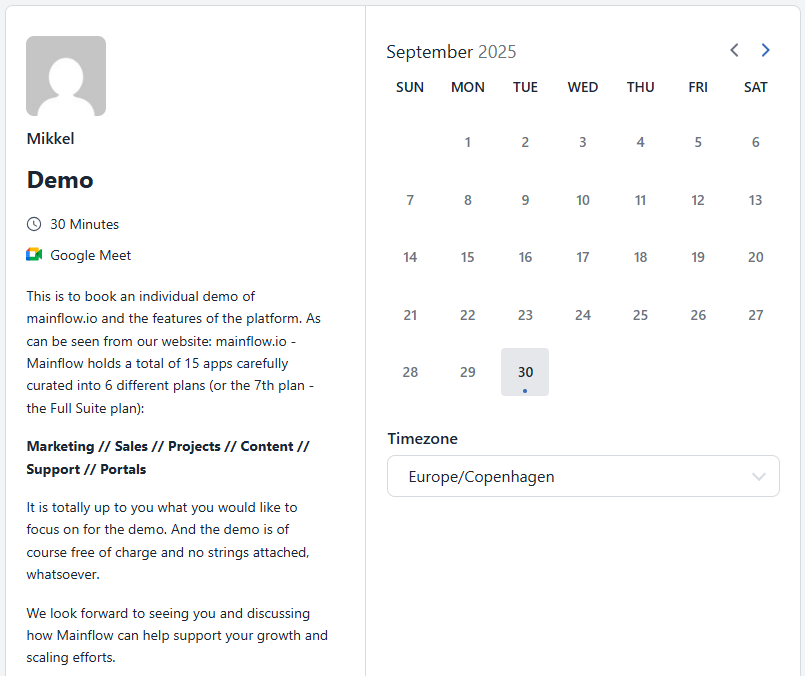Select September 1 date cell
805x676 pixels.
tap(467, 142)
